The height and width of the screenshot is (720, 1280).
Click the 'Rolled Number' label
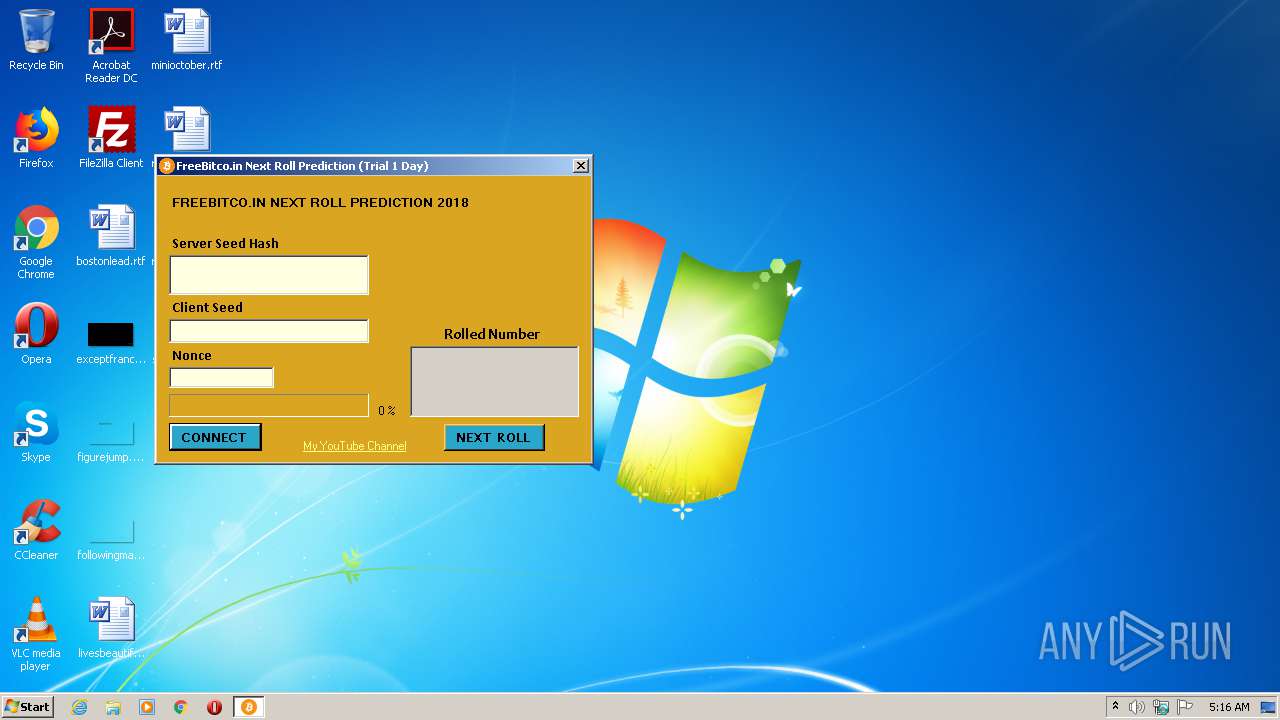click(492, 334)
